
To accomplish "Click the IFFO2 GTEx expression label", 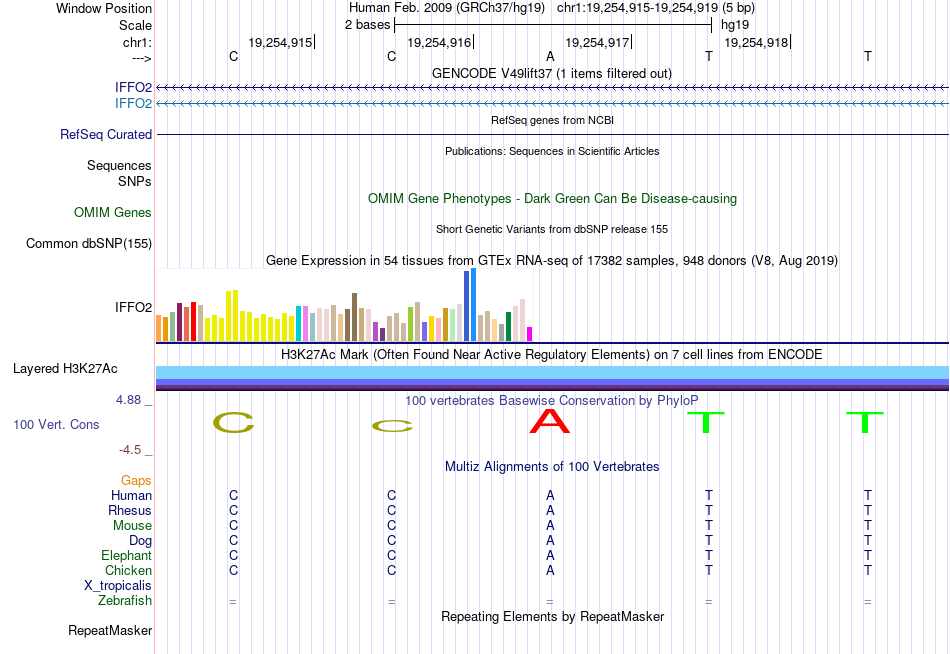I will 133,307.
